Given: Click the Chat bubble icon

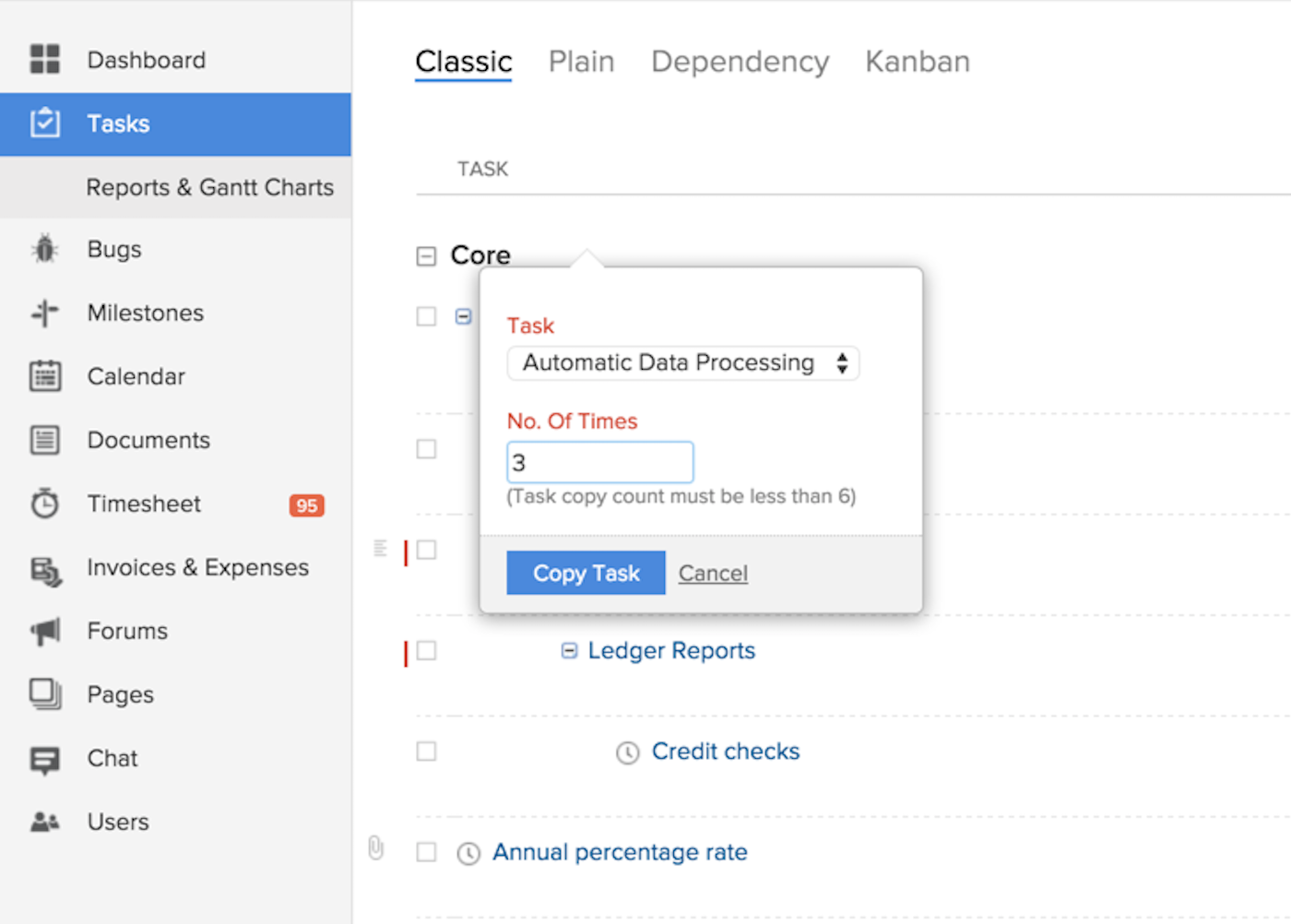Looking at the screenshot, I should click(x=44, y=760).
